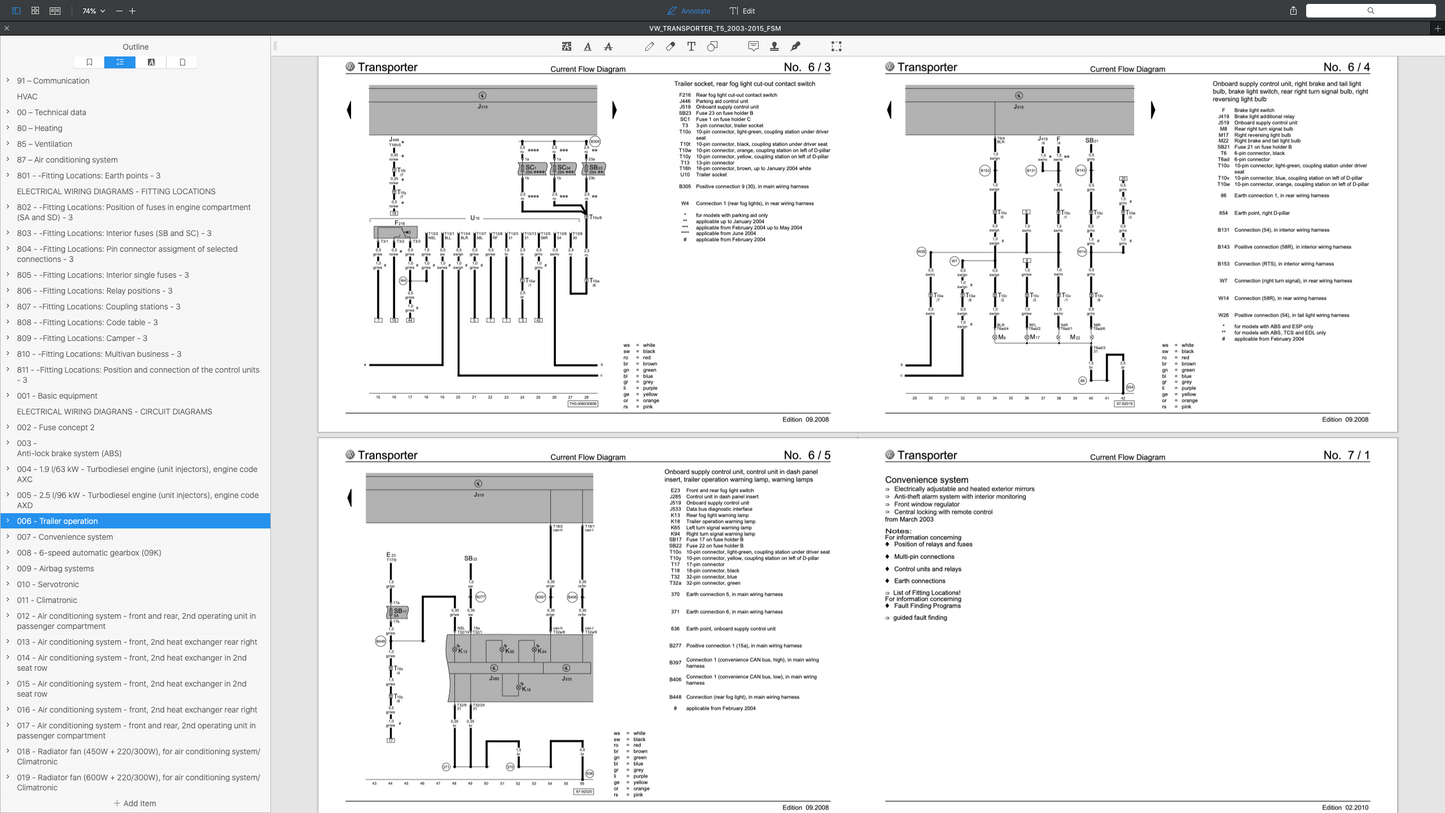Expand '007 - Convenience system' outline entry
Image resolution: width=1445 pixels, height=813 pixels.
pos(8,537)
